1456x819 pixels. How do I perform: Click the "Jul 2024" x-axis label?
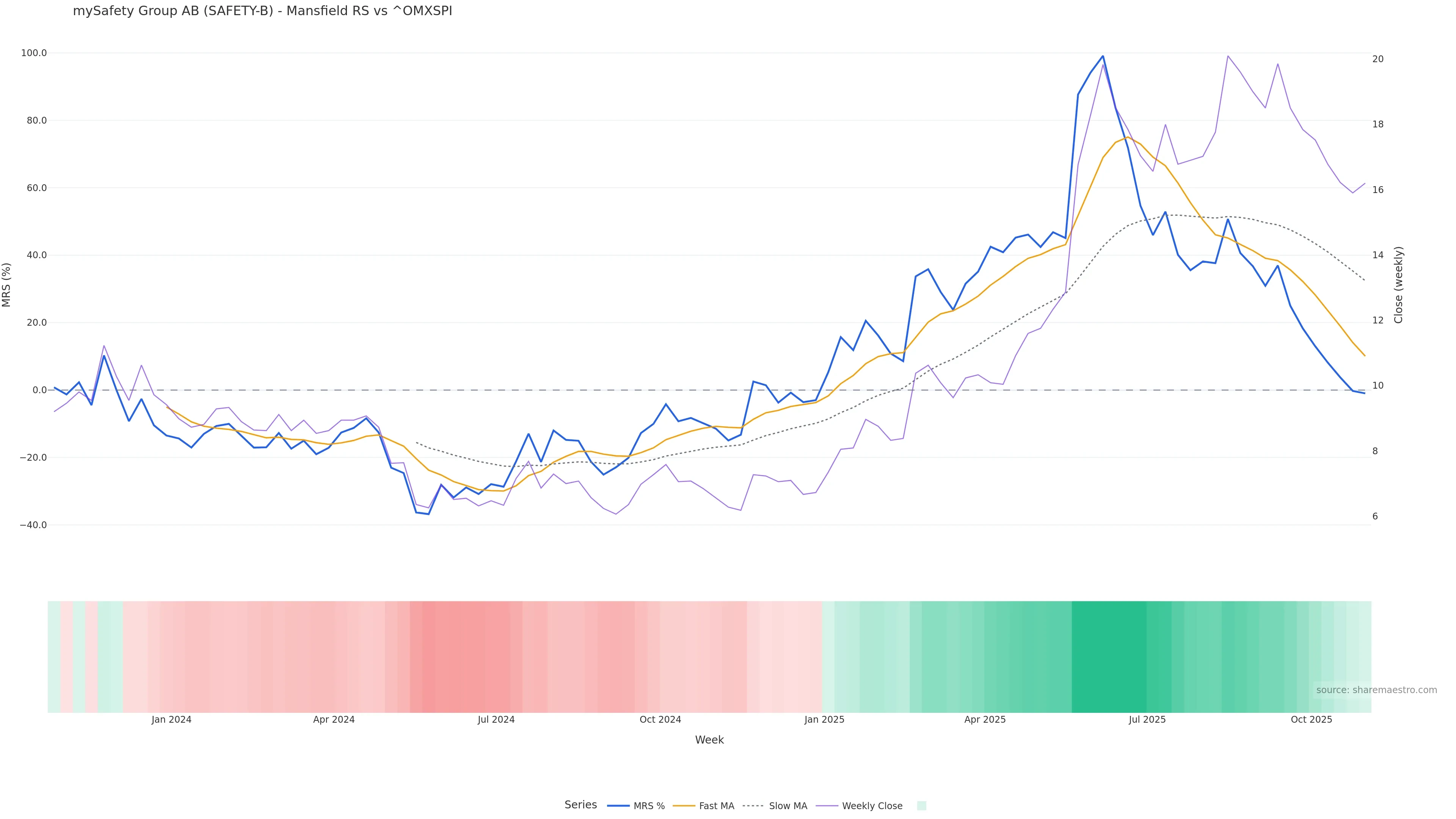(496, 720)
